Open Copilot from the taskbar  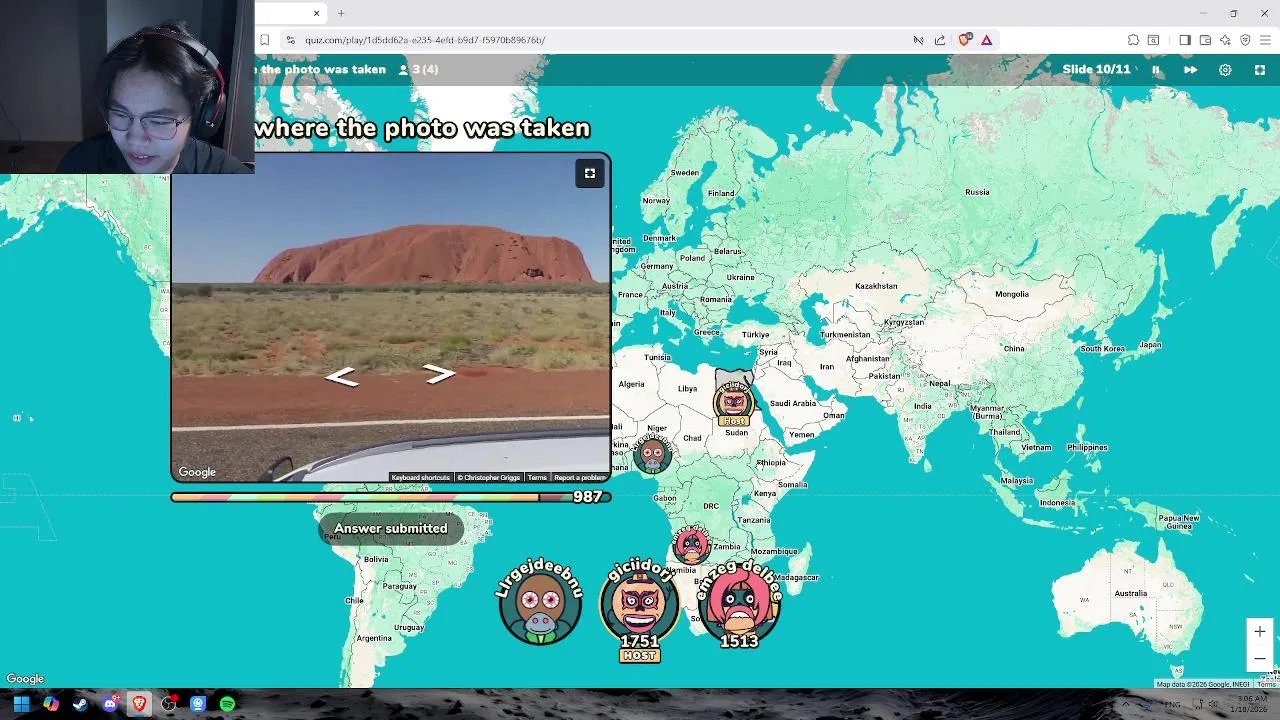(51, 704)
